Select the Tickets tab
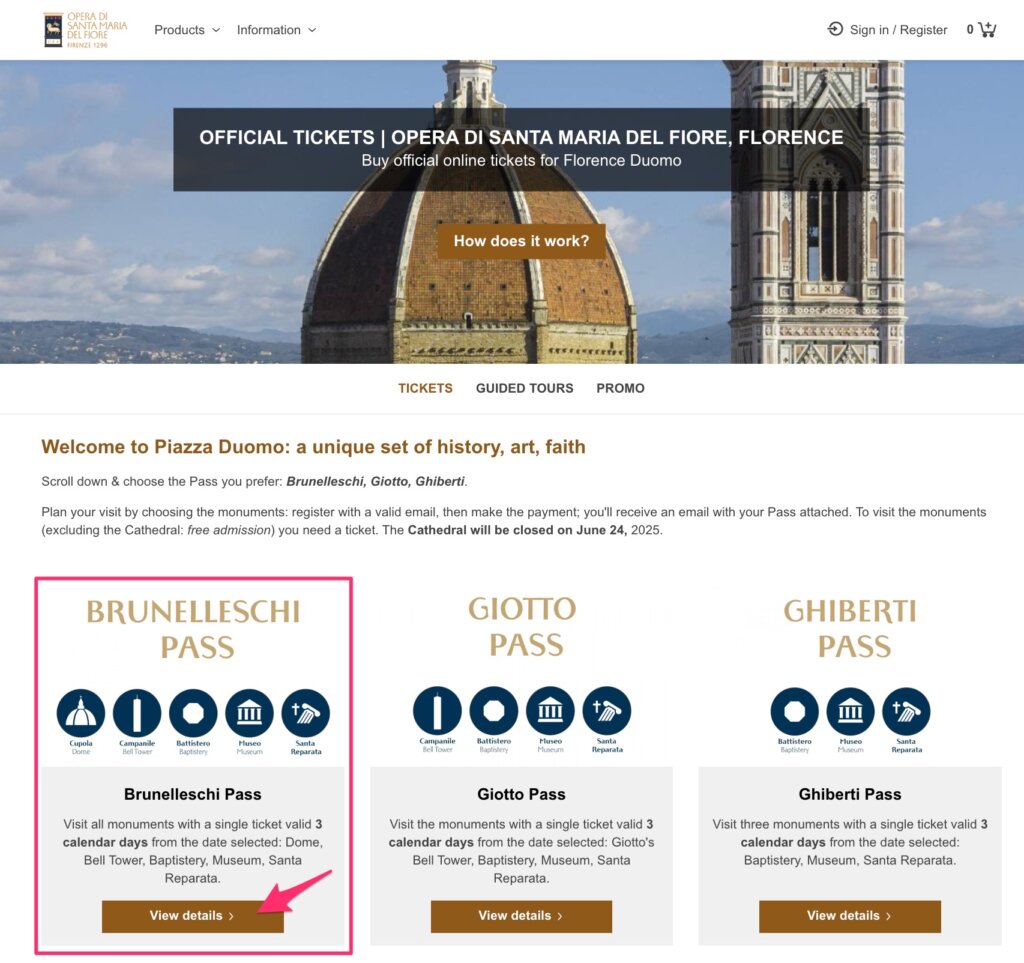Viewport: 1024px width, 963px height. coord(425,388)
